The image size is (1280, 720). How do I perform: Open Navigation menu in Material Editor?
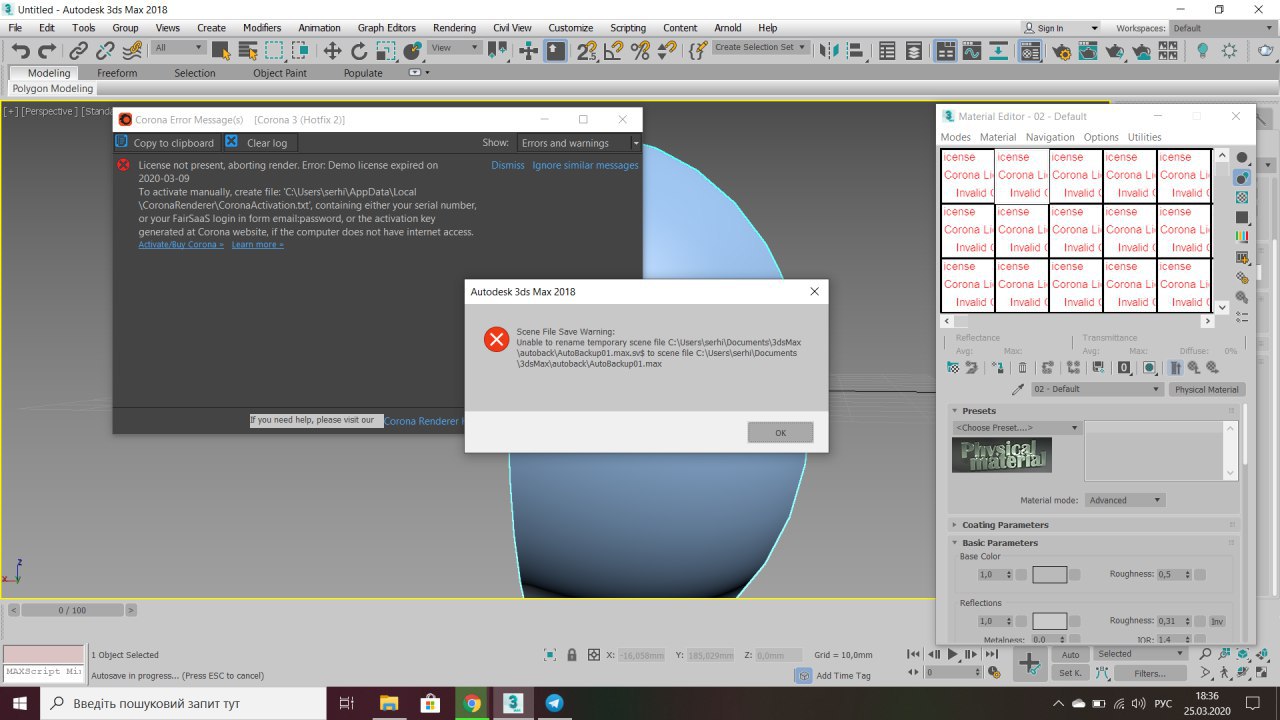pos(1050,137)
